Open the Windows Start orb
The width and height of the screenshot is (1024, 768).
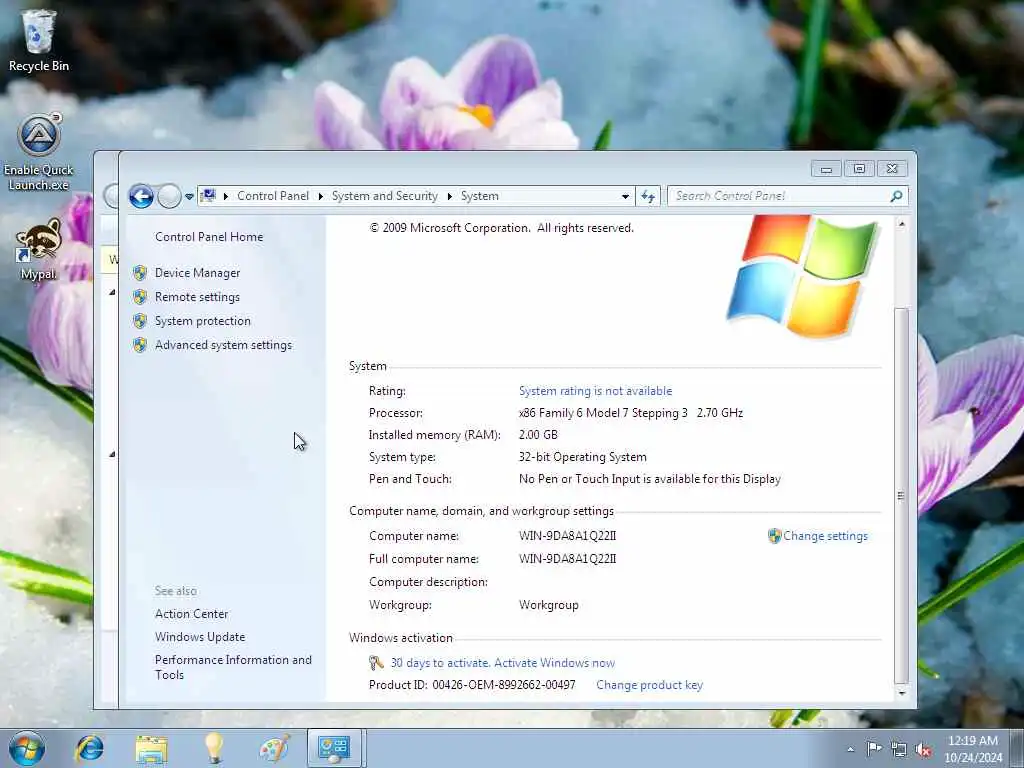[27, 748]
